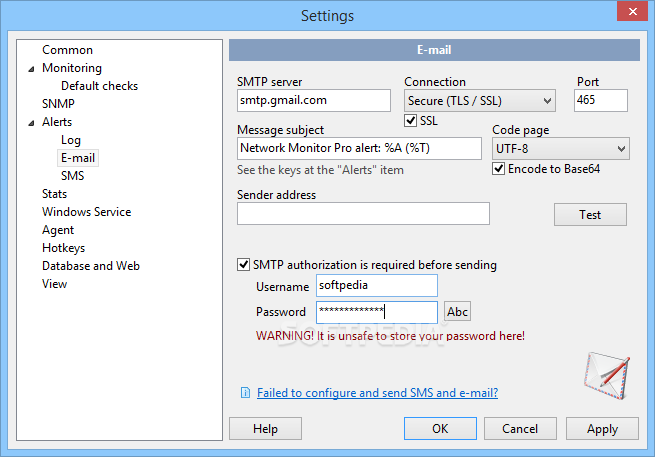Open the failed to configure help link
The image size is (655, 457).
click(x=377, y=393)
